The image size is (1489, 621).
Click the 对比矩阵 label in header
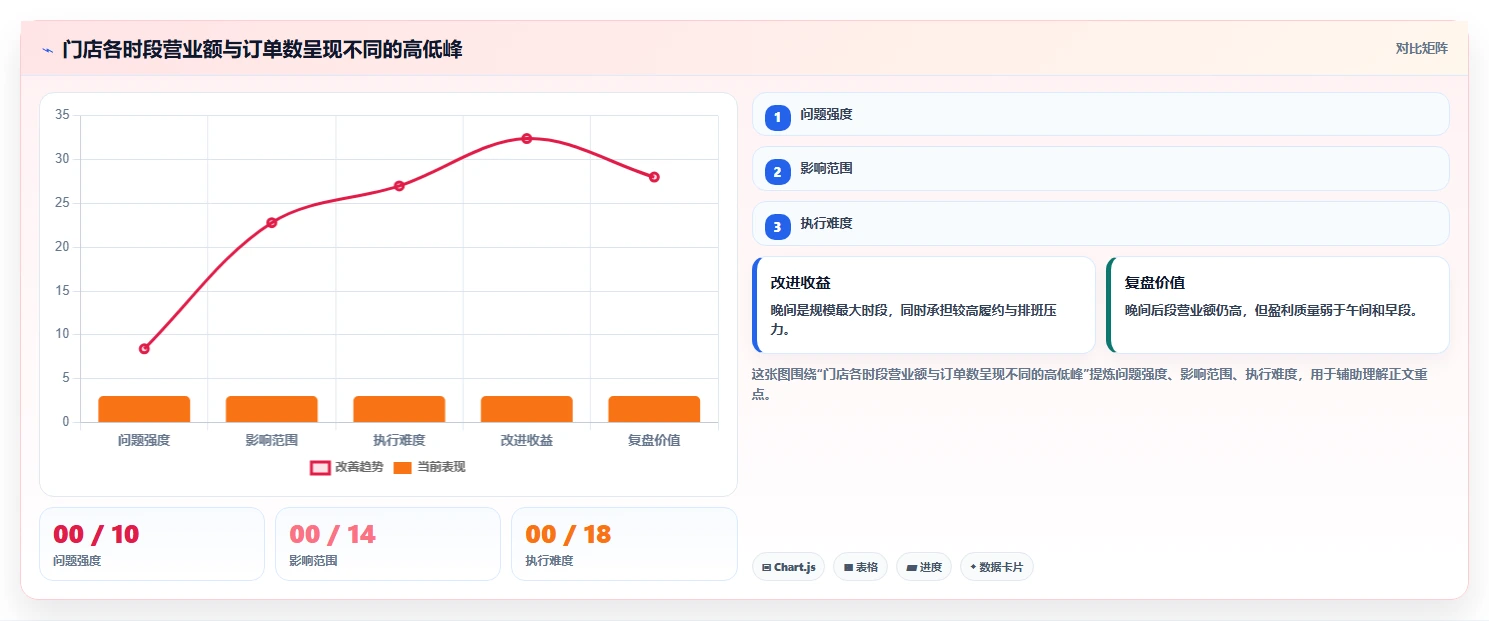click(x=1422, y=48)
